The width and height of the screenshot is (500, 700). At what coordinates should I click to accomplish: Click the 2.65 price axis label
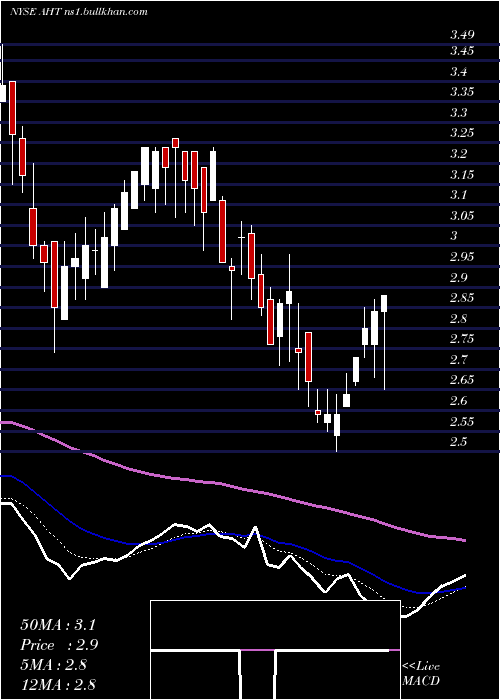click(x=462, y=380)
